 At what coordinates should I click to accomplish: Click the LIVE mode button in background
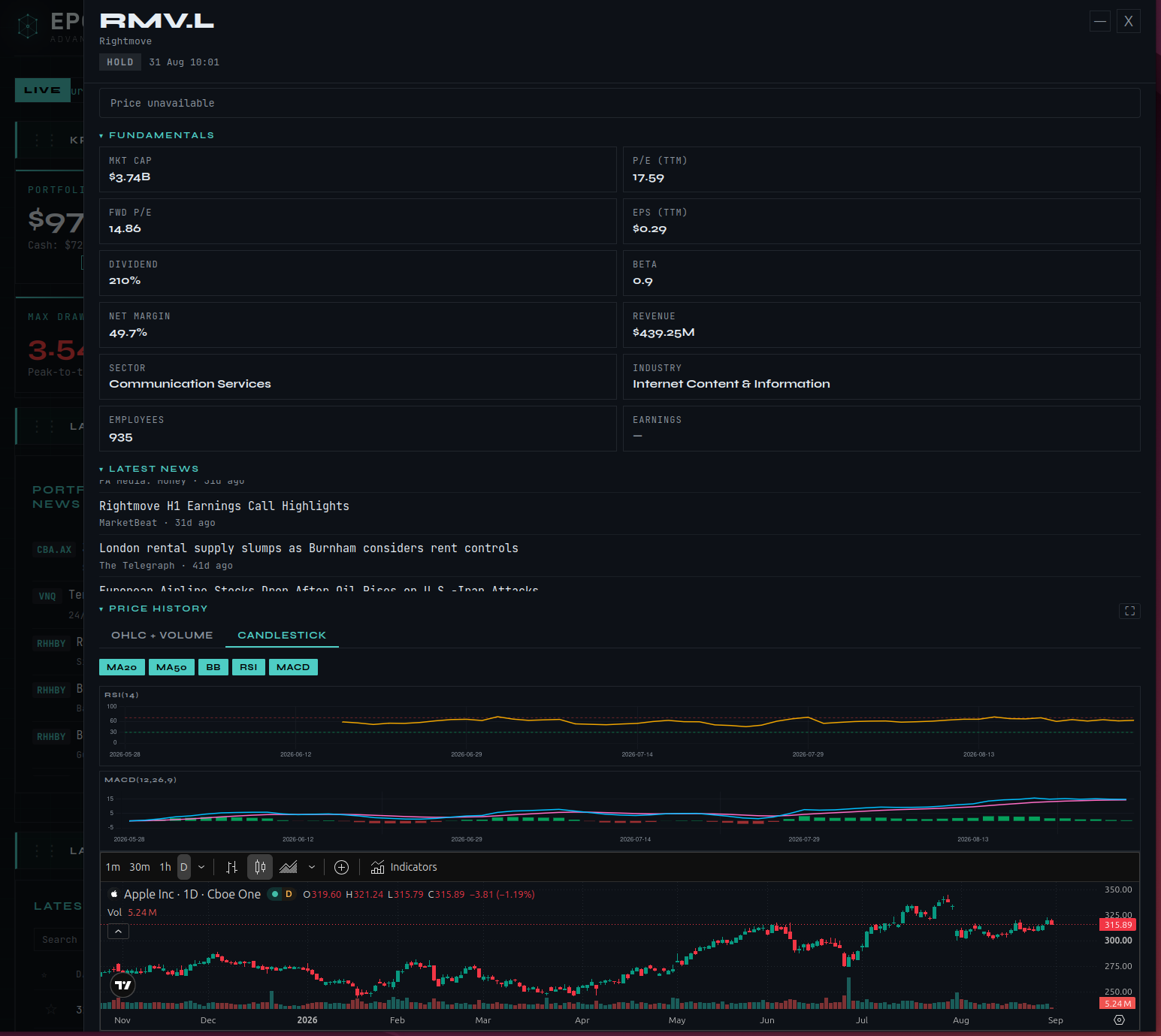pyautogui.click(x=43, y=90)
